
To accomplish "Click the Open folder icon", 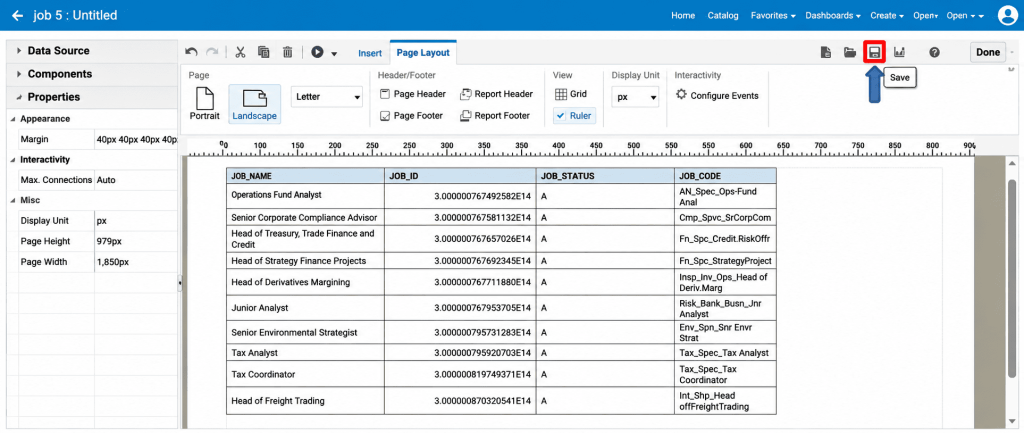I will pyautogui.click(x=850, y=52).
